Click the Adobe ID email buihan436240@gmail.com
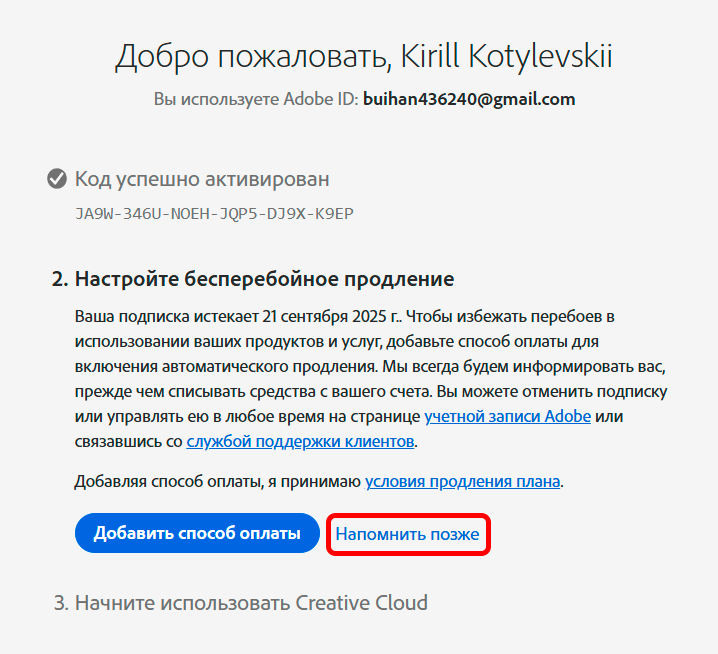This screenshot has height=654, width=718. click(x=469, y=99)
